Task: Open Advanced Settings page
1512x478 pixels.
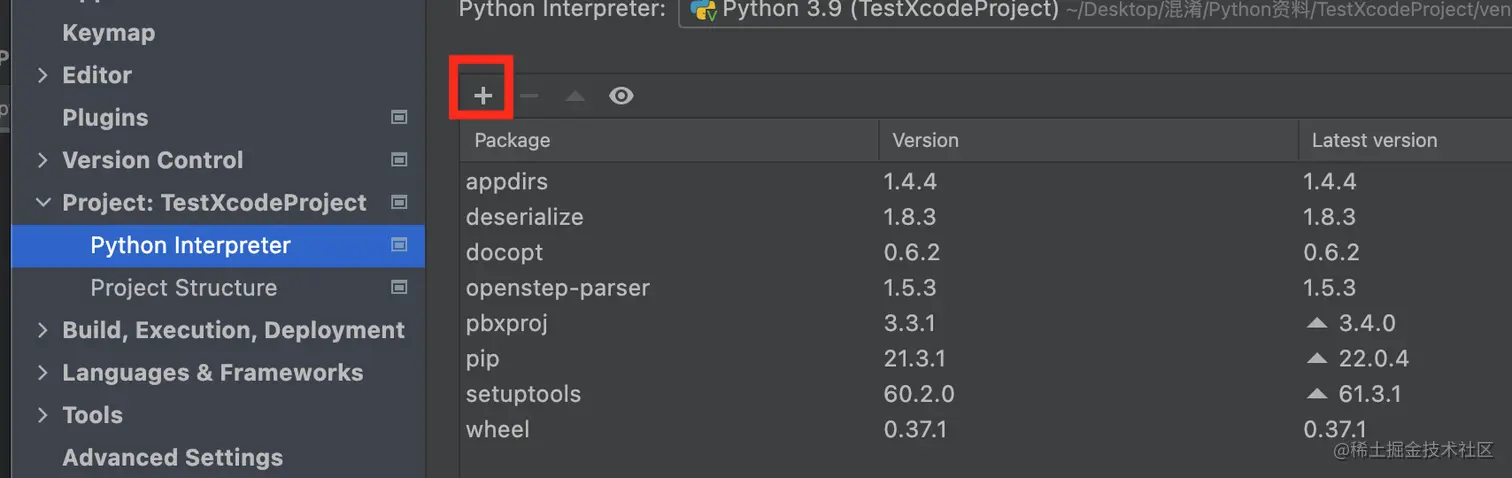Action: tap(172, 457)
